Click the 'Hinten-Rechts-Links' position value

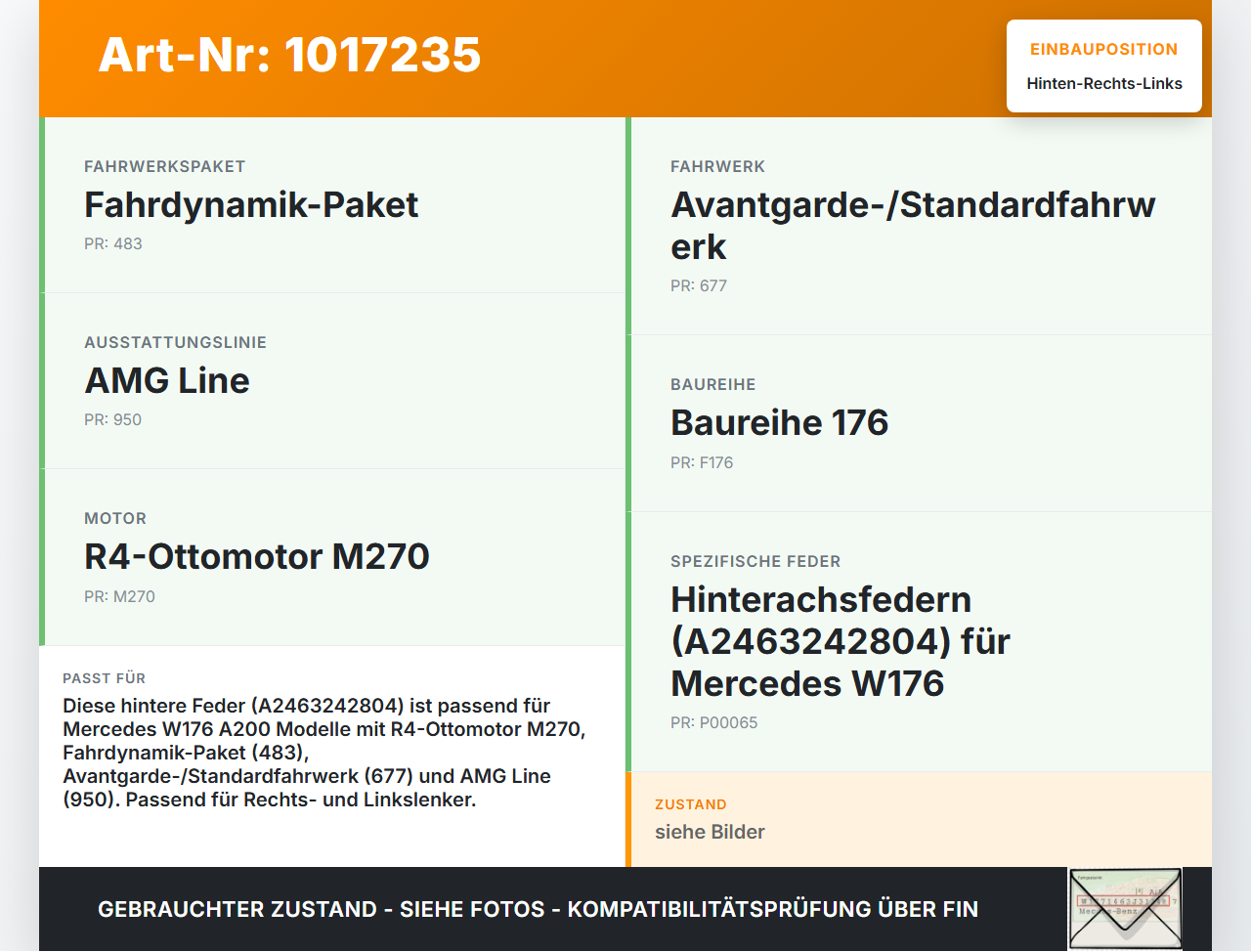[1104, 84]
